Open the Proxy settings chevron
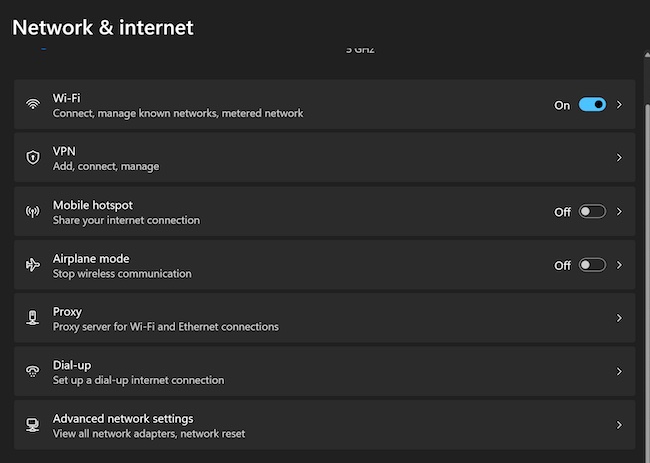 [620, 318]
